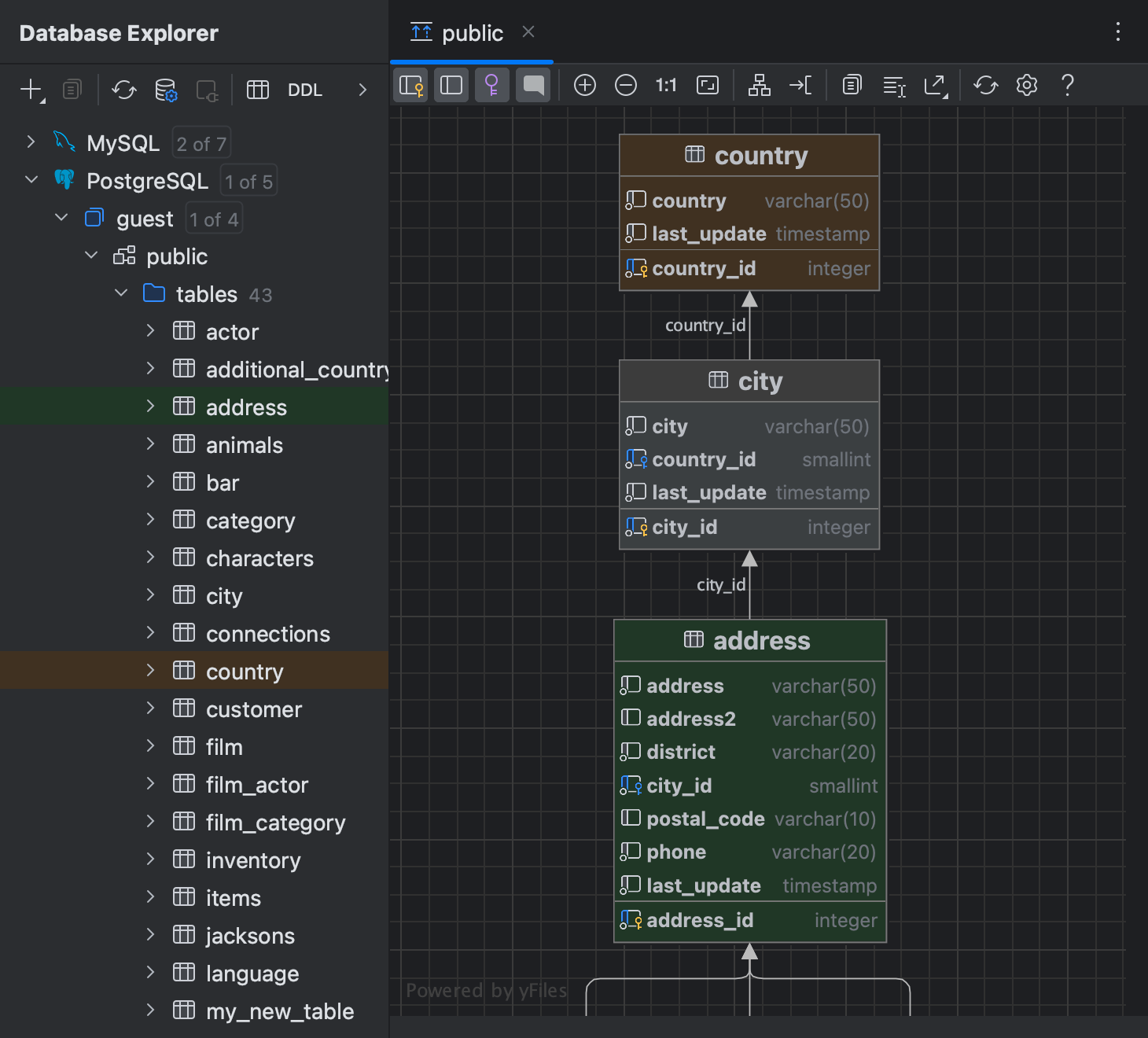Toggle key columns visibility on the diagram
The width and height of the screenshot is (1148, 1038).
click(x=491, y=85)
